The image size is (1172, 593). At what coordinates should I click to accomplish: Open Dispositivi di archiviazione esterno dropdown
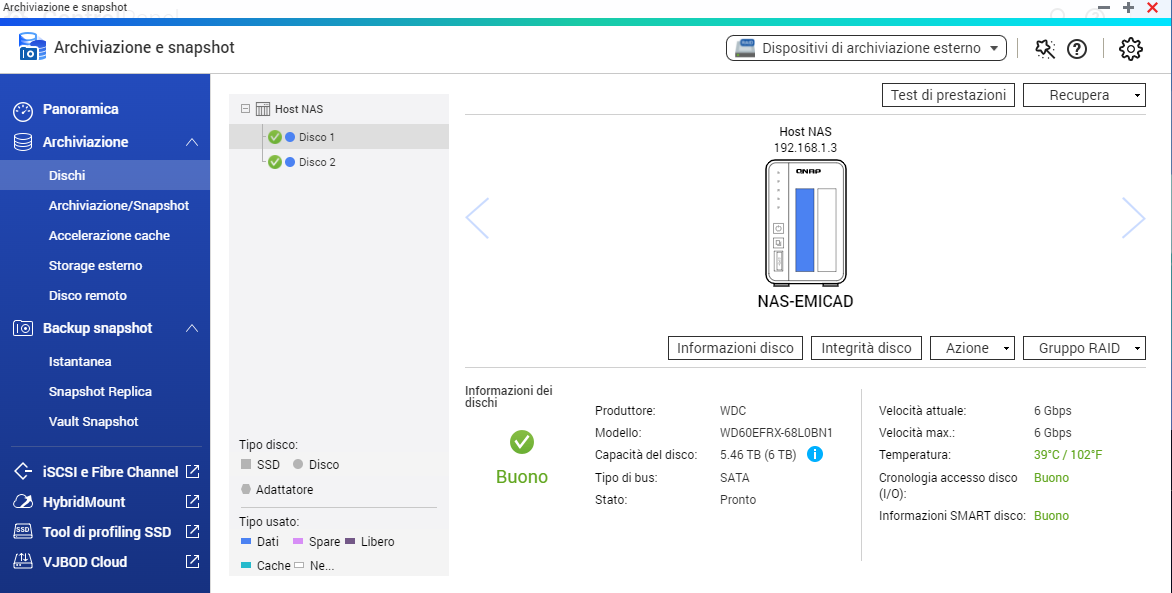click(x=866, y=48)
